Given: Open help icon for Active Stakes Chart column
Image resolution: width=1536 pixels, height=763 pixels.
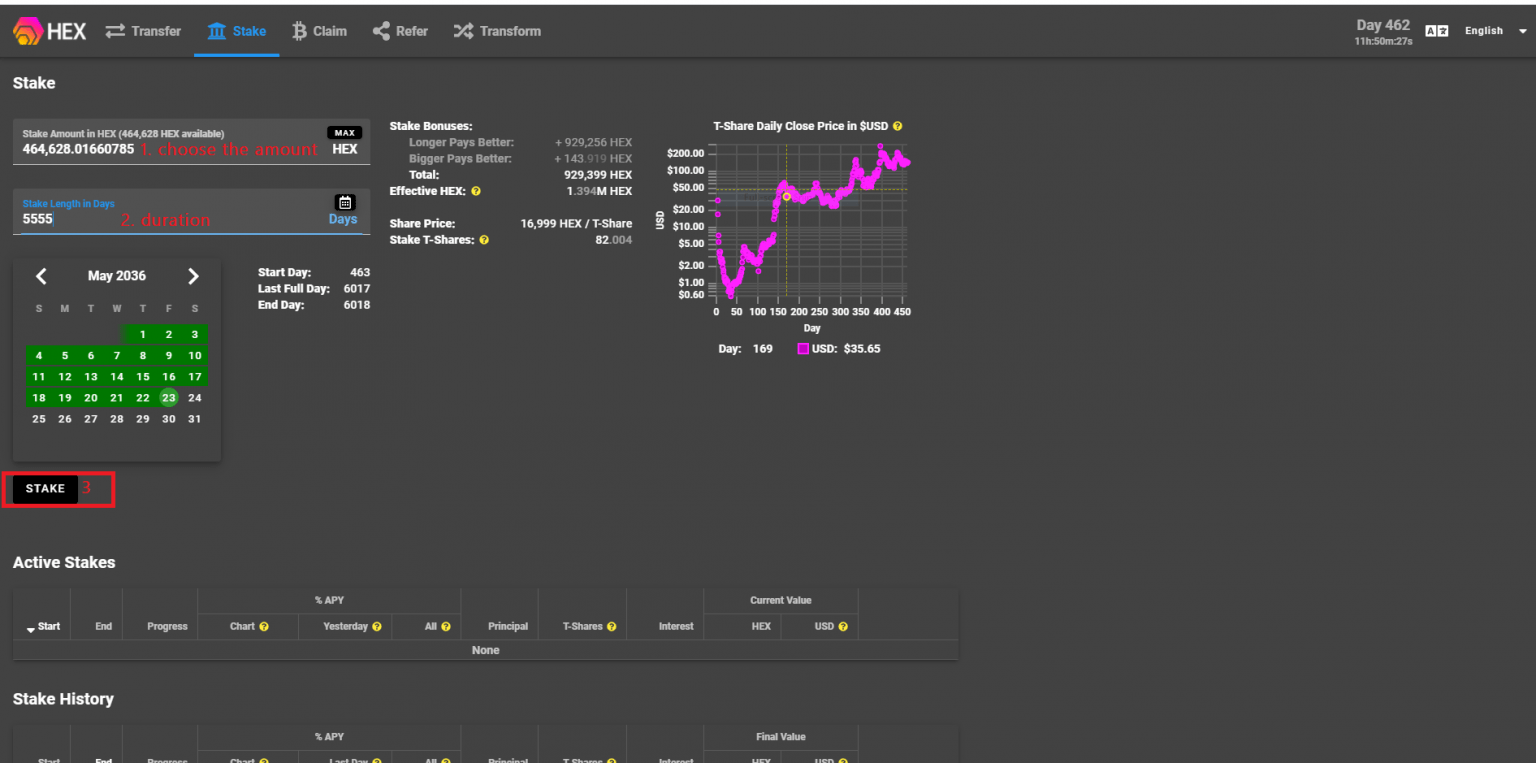Looking at the screenshot, I should point(264,626).
